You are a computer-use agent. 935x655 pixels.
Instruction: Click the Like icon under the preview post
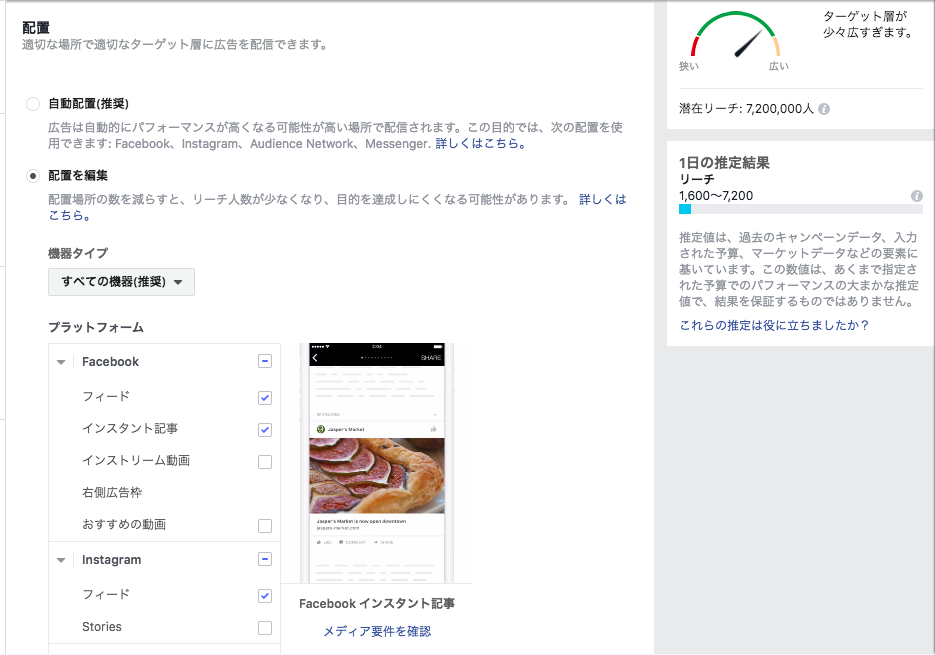click(x=318, y=541)
